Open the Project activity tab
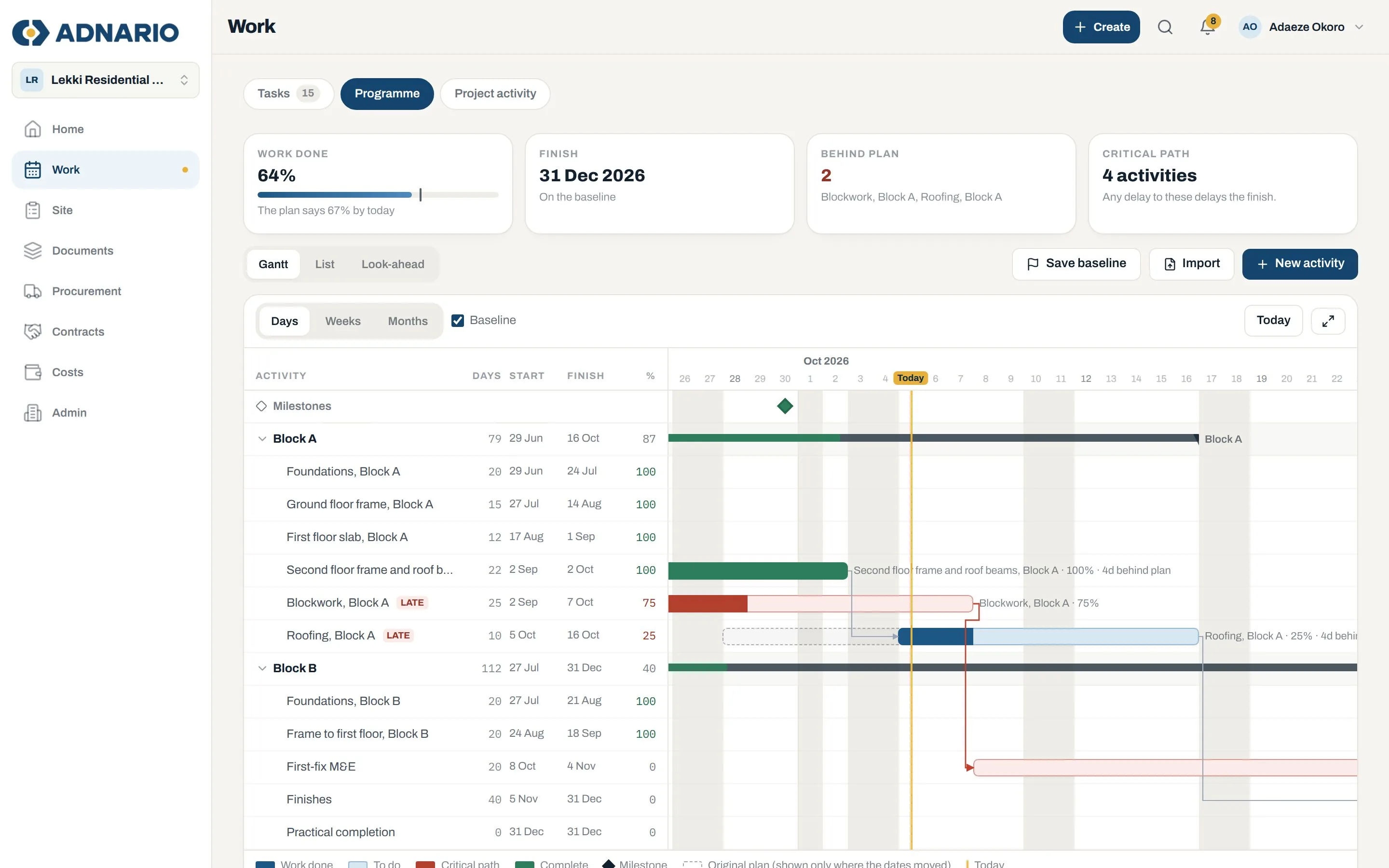Viewport: 1389px width, 868px height. coord(495,94)
